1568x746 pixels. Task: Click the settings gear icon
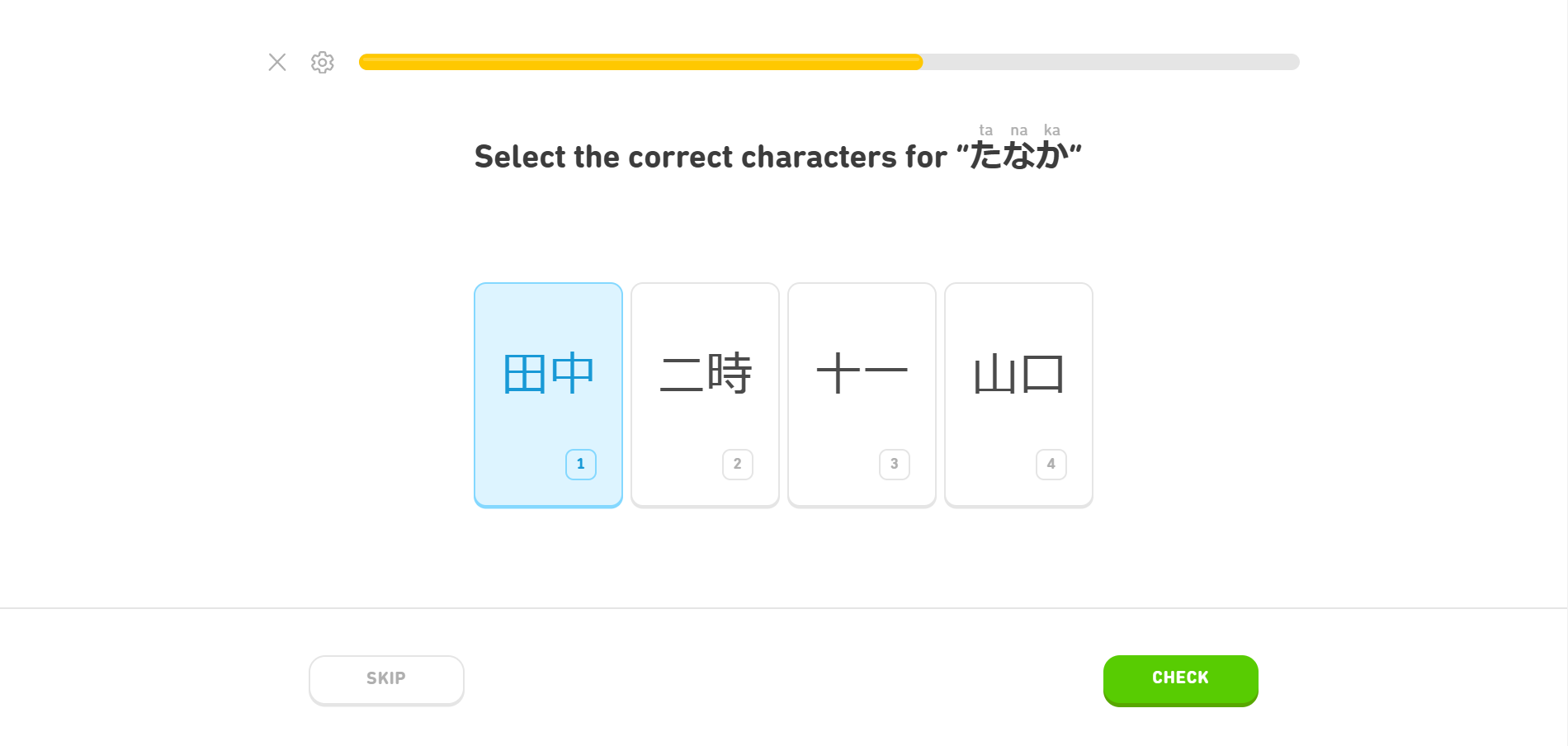322,62
